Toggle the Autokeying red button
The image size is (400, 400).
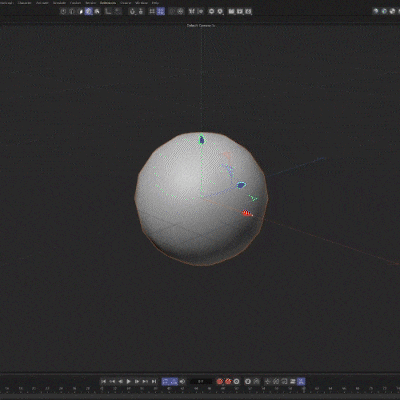pyautogui.click(x=228, y=381)
